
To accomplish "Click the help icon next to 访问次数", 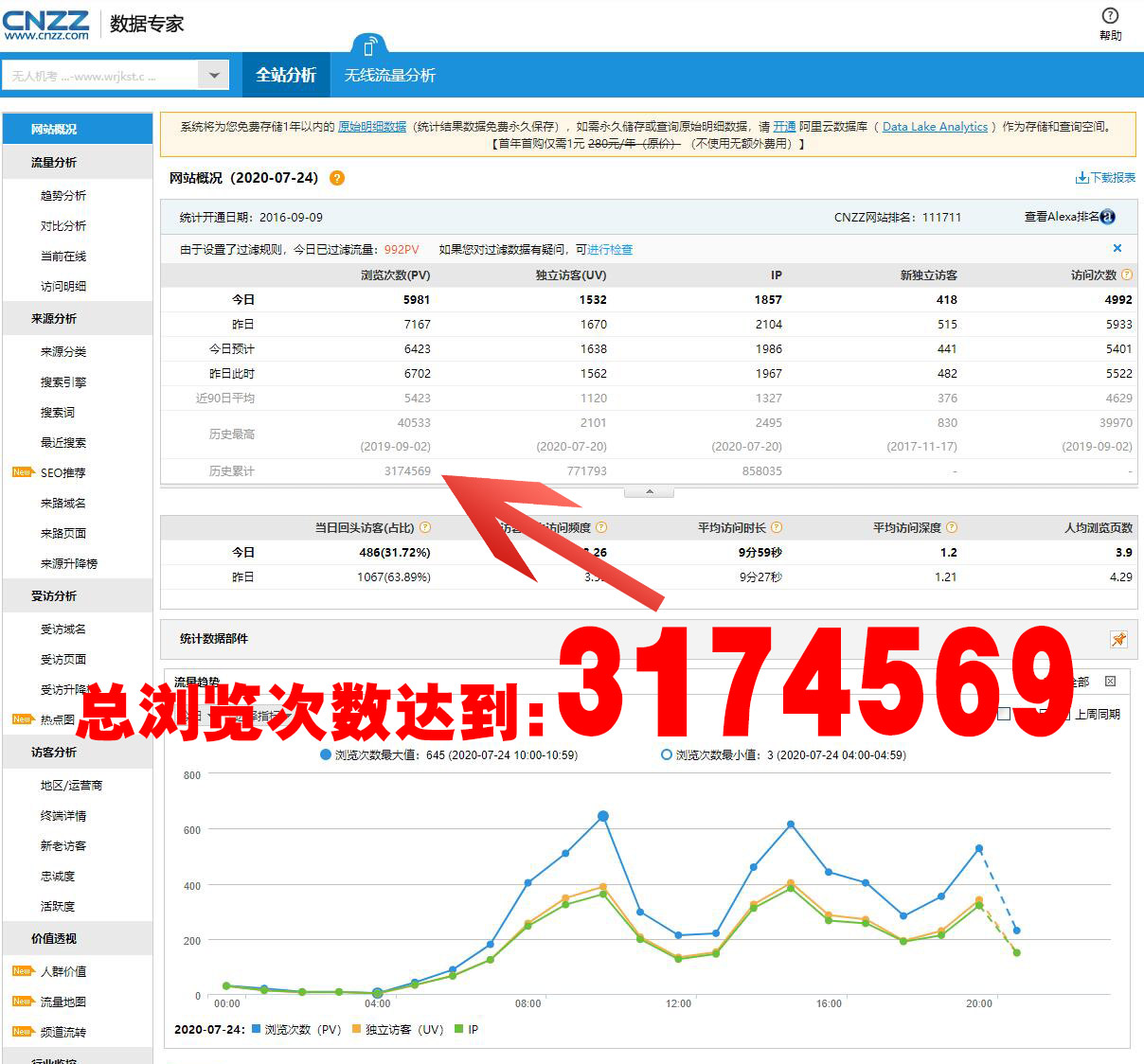I will [1127, 275].
